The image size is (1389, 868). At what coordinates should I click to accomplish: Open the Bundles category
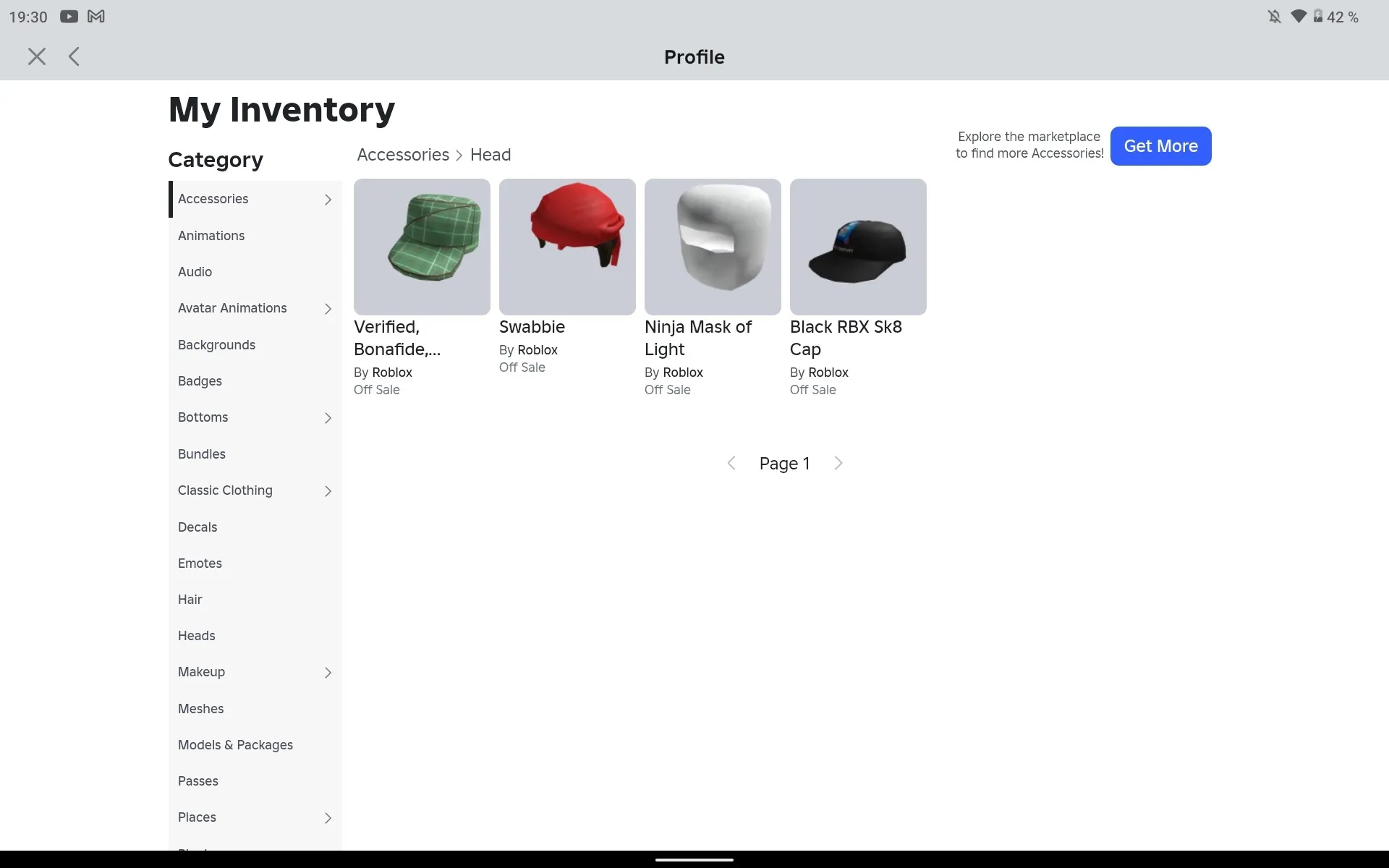pos(255,454)
